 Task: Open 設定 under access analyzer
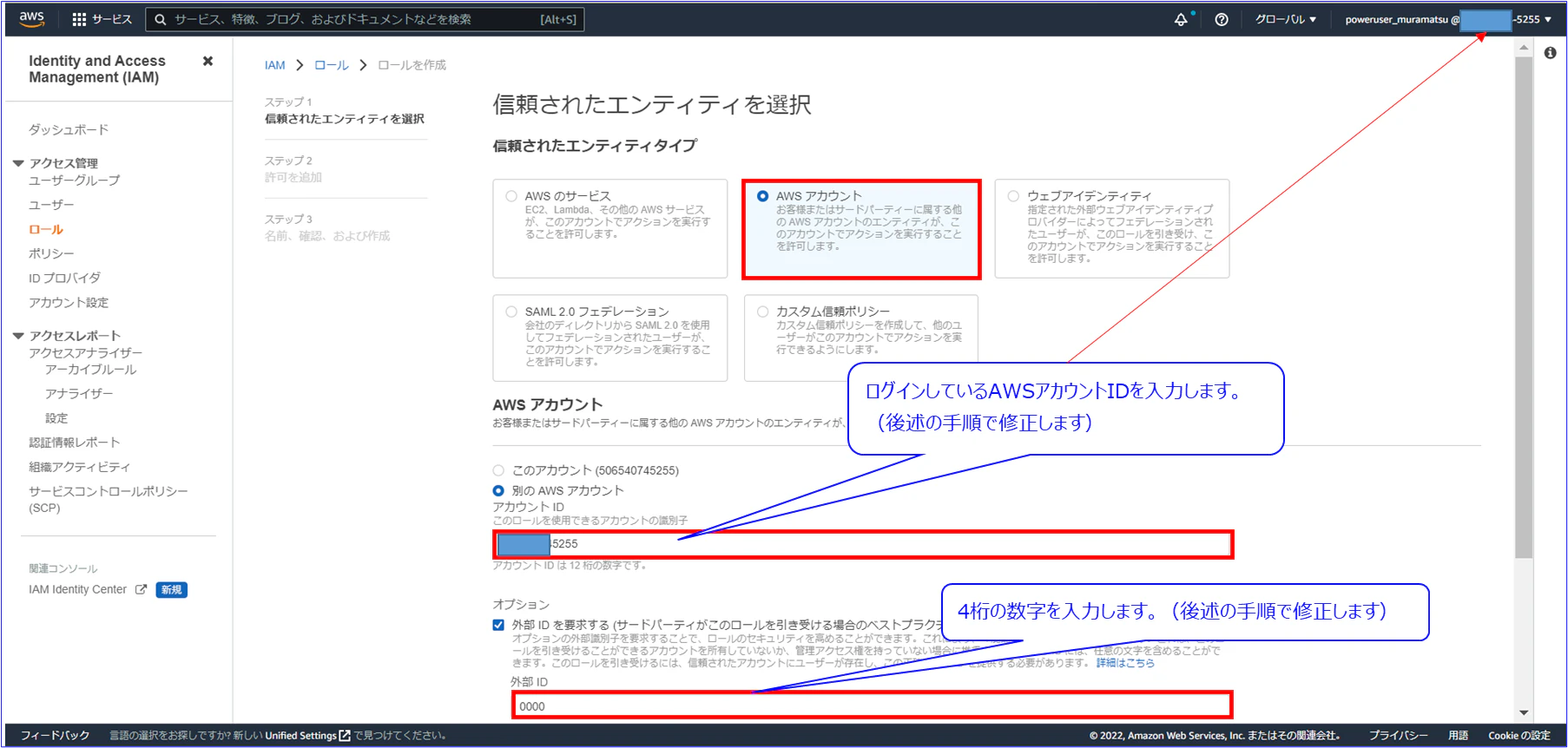pos(56,418)
